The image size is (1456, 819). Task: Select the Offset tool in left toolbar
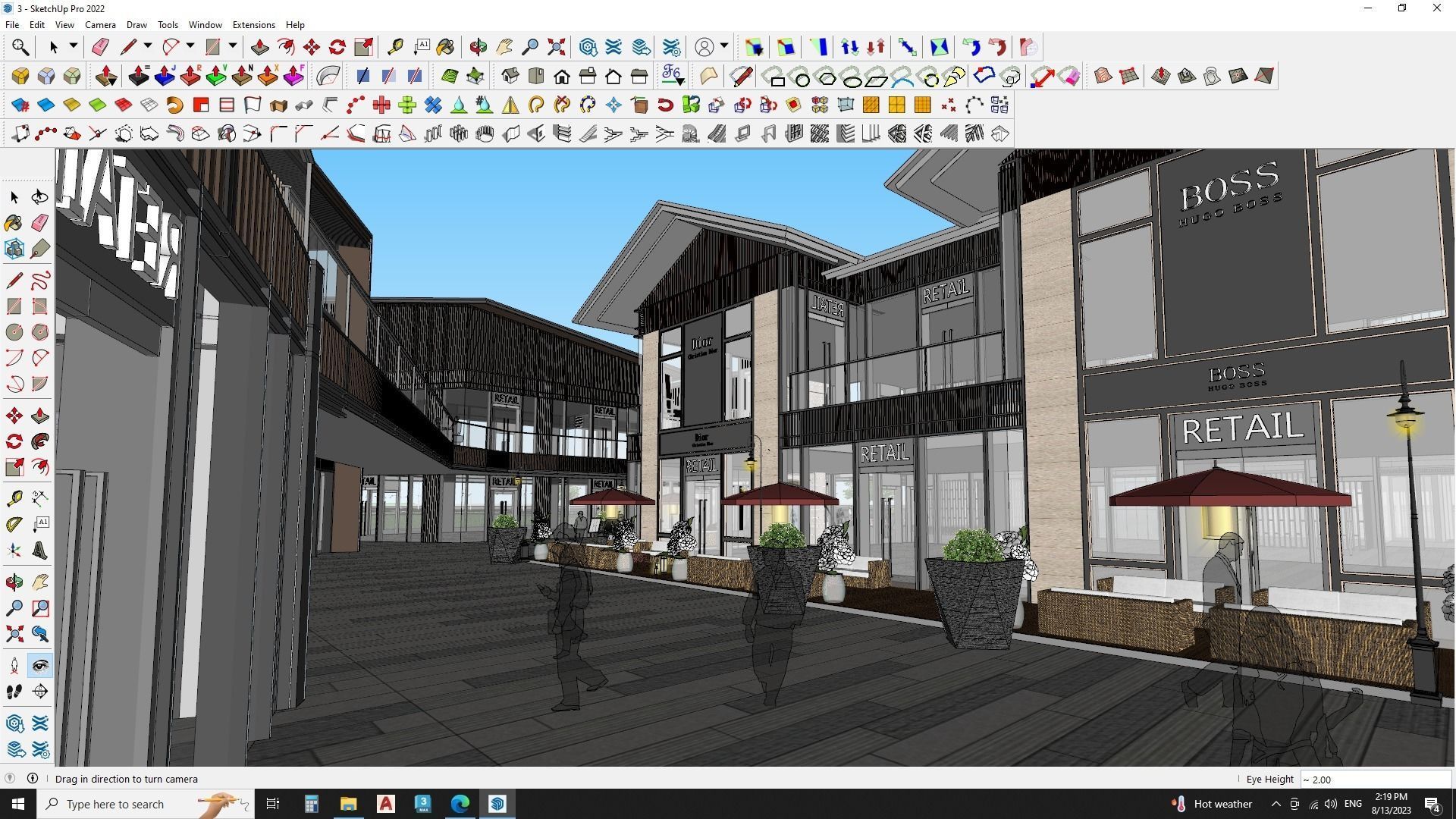pyautogui.click(x=39, y=467)
